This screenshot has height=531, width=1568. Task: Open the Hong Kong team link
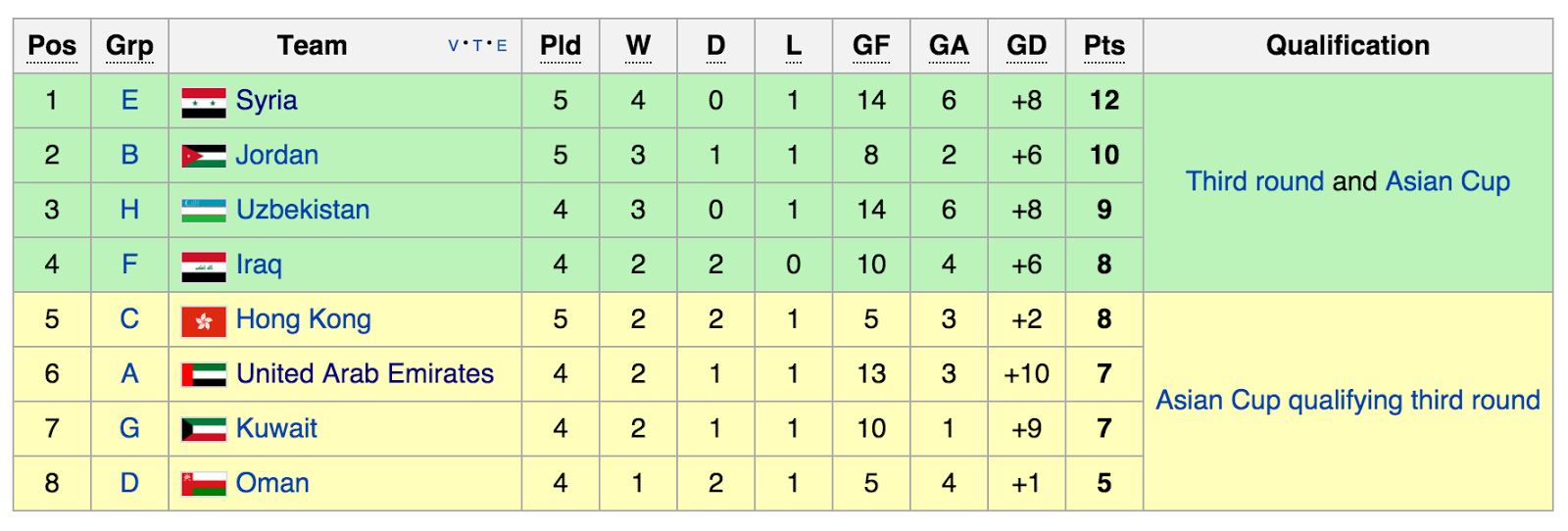304,319
